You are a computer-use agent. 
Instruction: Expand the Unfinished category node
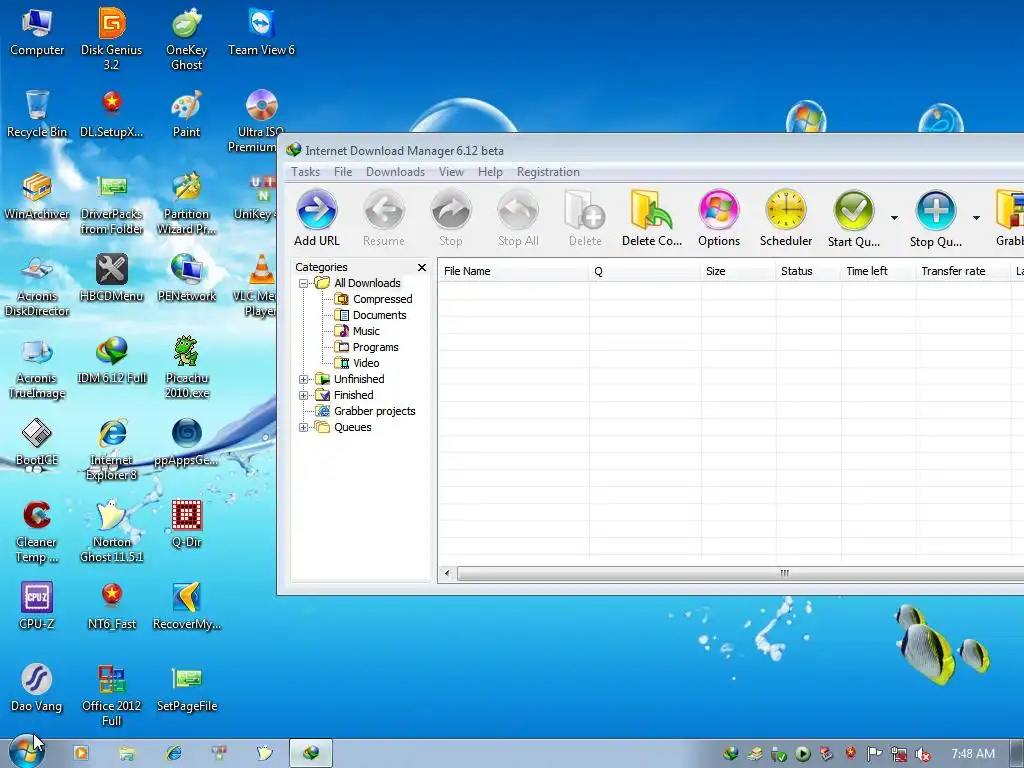303,379
